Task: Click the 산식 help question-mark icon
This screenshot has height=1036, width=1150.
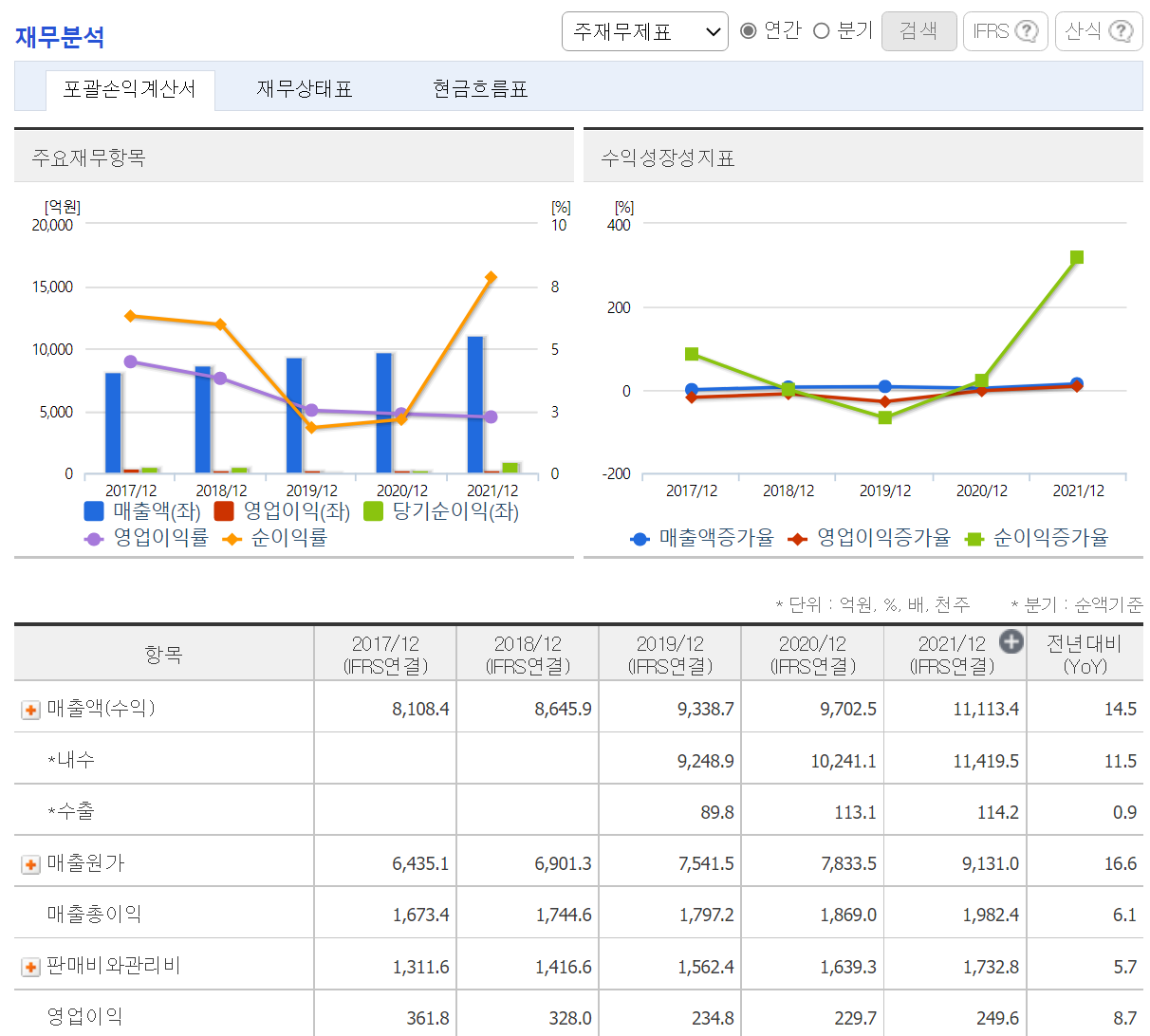Action: tap(1121, 31)
